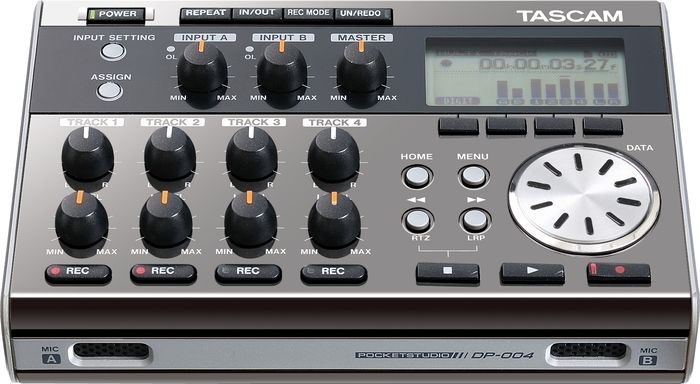Screen dimensions: 700x384
Task: Click the TRACK 4 label
Action: 335,122
